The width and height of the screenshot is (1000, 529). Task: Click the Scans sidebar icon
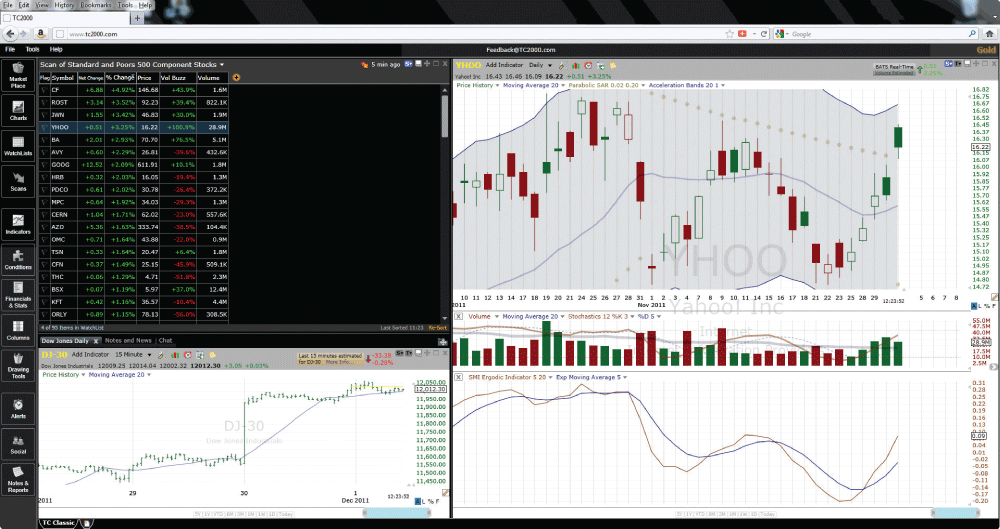[18, 181]
